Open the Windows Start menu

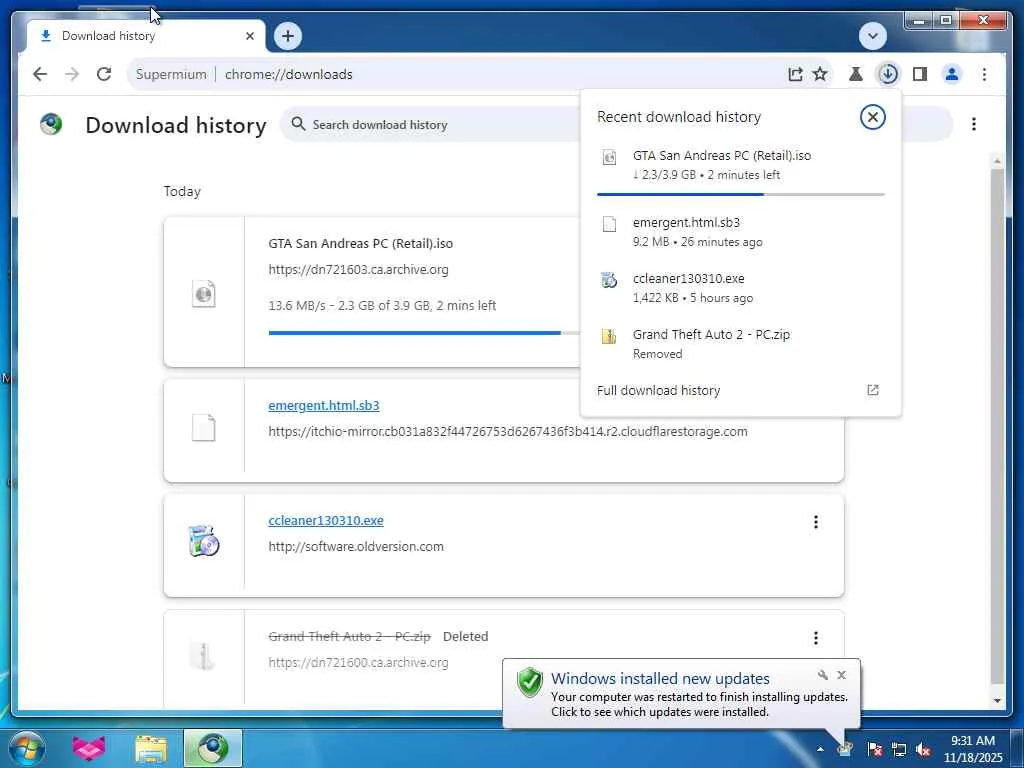click(27, 748)
